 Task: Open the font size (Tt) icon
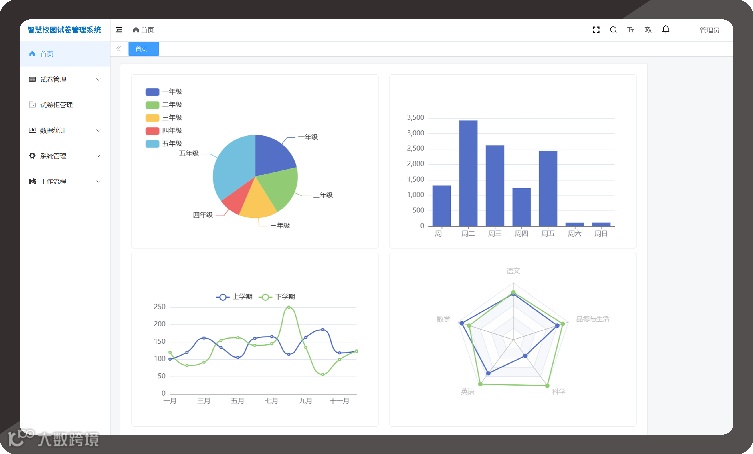coord(631,30)
